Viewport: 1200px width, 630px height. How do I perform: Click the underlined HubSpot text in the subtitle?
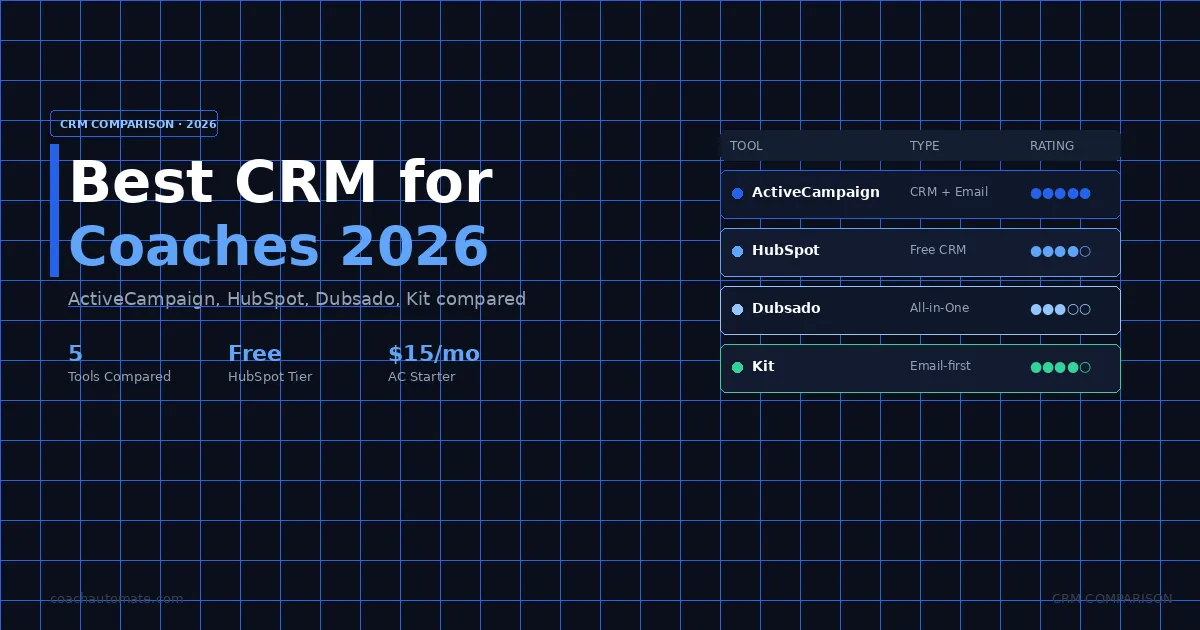click(x=268, y=299)
